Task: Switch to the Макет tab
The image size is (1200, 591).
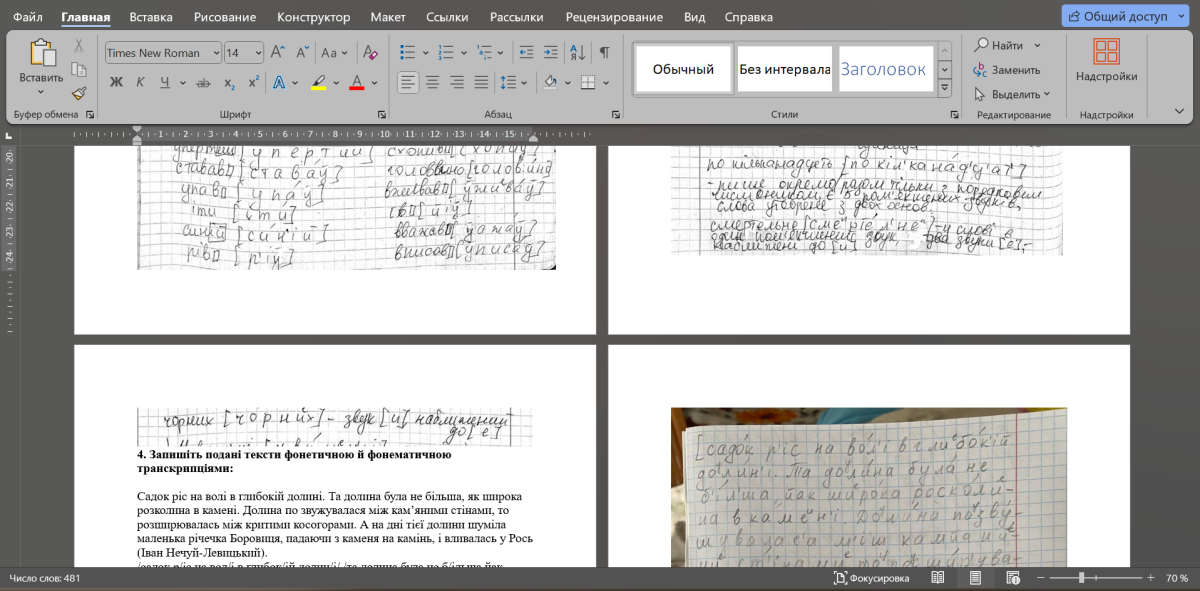Action: click(x=388, y=17)
